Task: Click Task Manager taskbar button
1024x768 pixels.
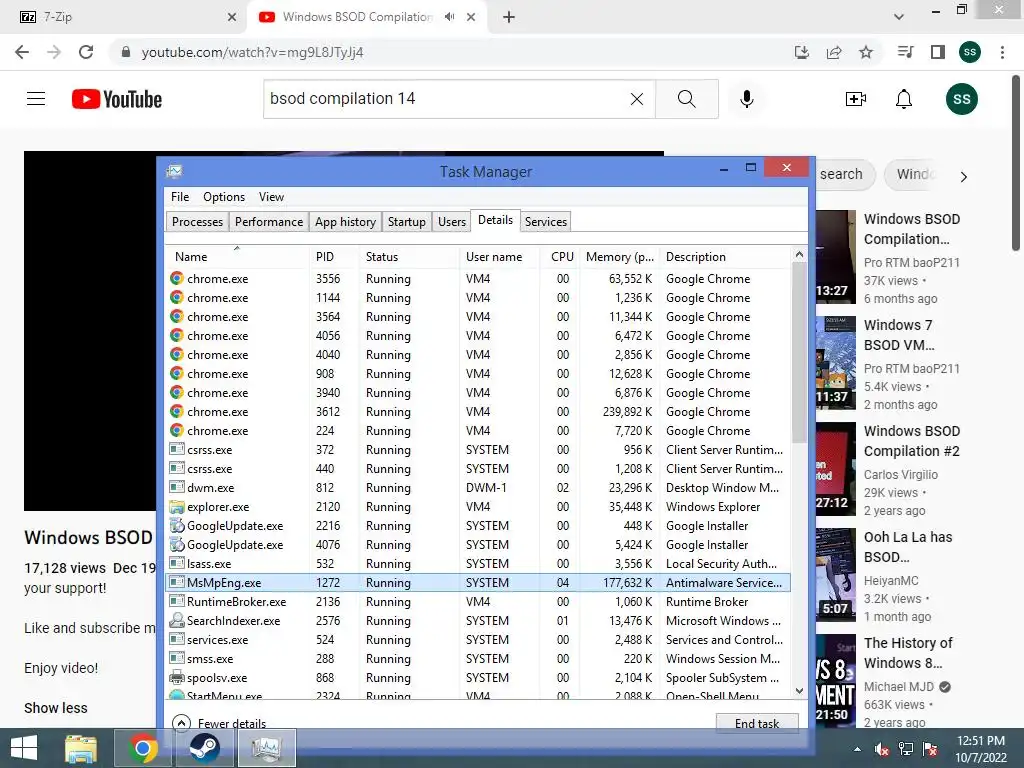Action: point(266,748)
